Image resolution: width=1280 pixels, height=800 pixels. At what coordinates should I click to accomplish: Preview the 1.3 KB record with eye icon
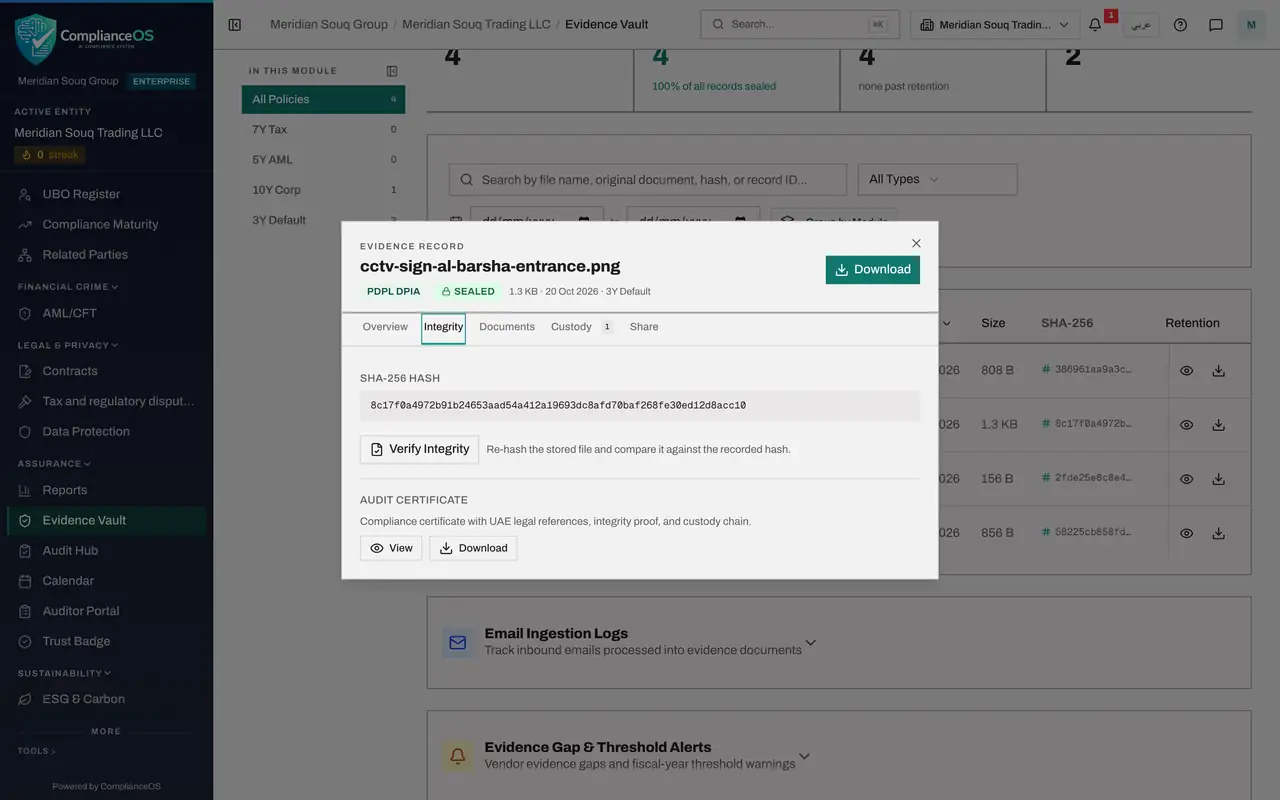1186,425
